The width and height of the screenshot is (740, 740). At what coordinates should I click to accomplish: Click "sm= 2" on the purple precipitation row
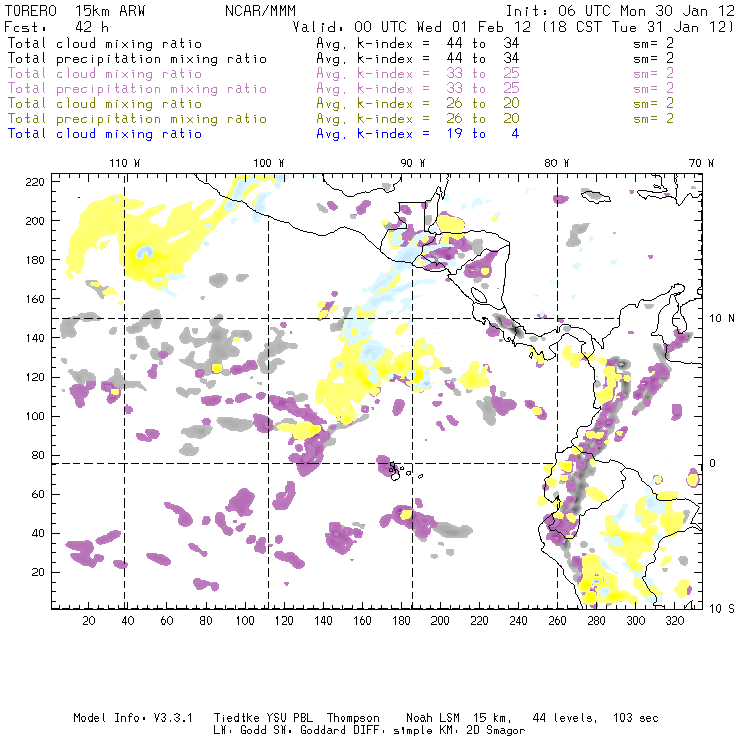click(653, 89)
